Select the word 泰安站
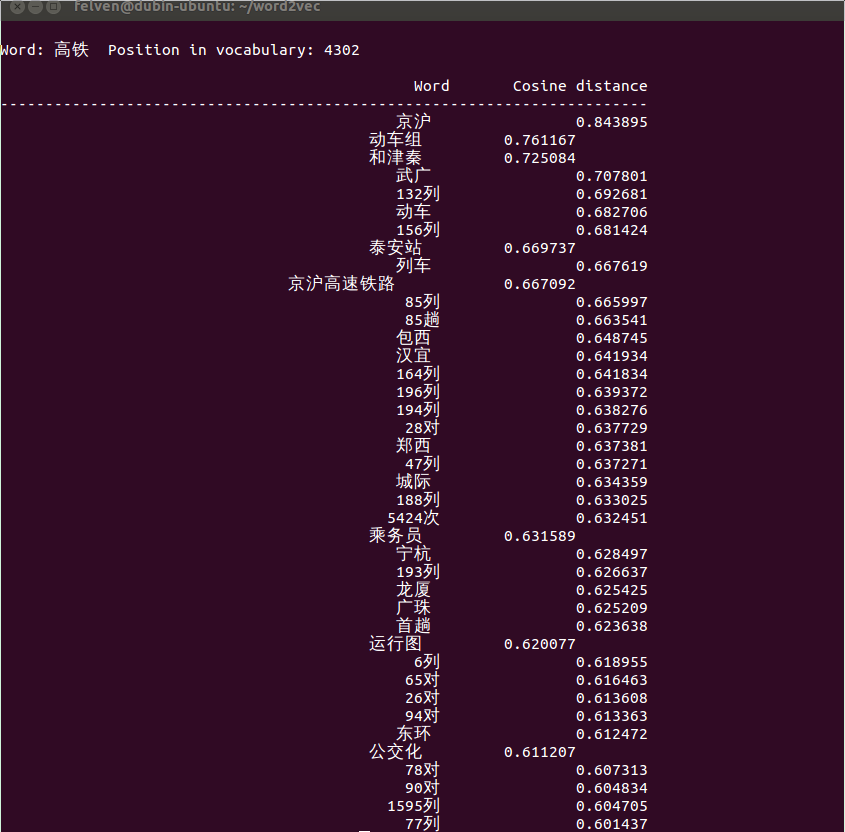The width and height of the screenshot is (845, 832). 395,248
